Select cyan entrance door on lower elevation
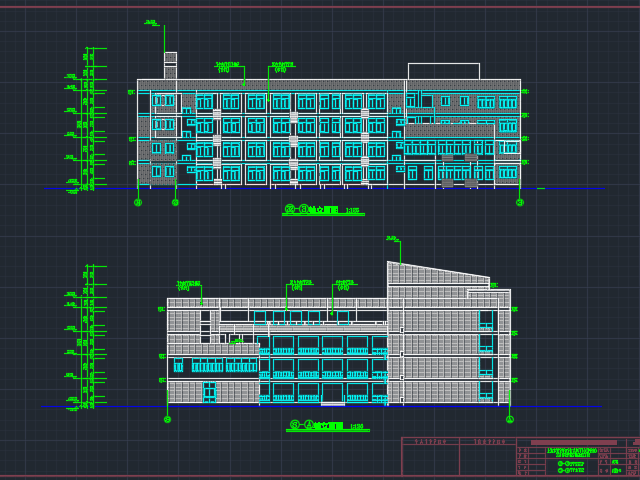Image resolution: width=640 pixels, height=480 pixels. coord(209,391)
